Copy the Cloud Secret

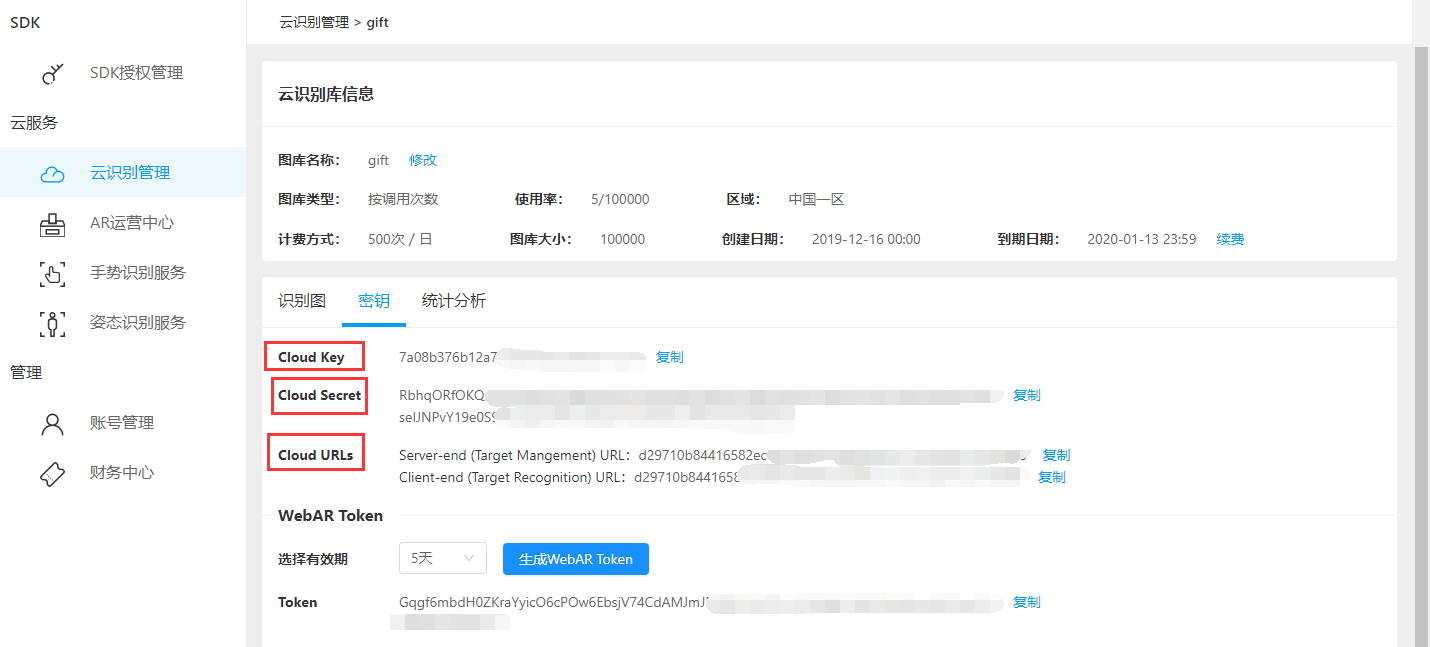point(1027,395)
